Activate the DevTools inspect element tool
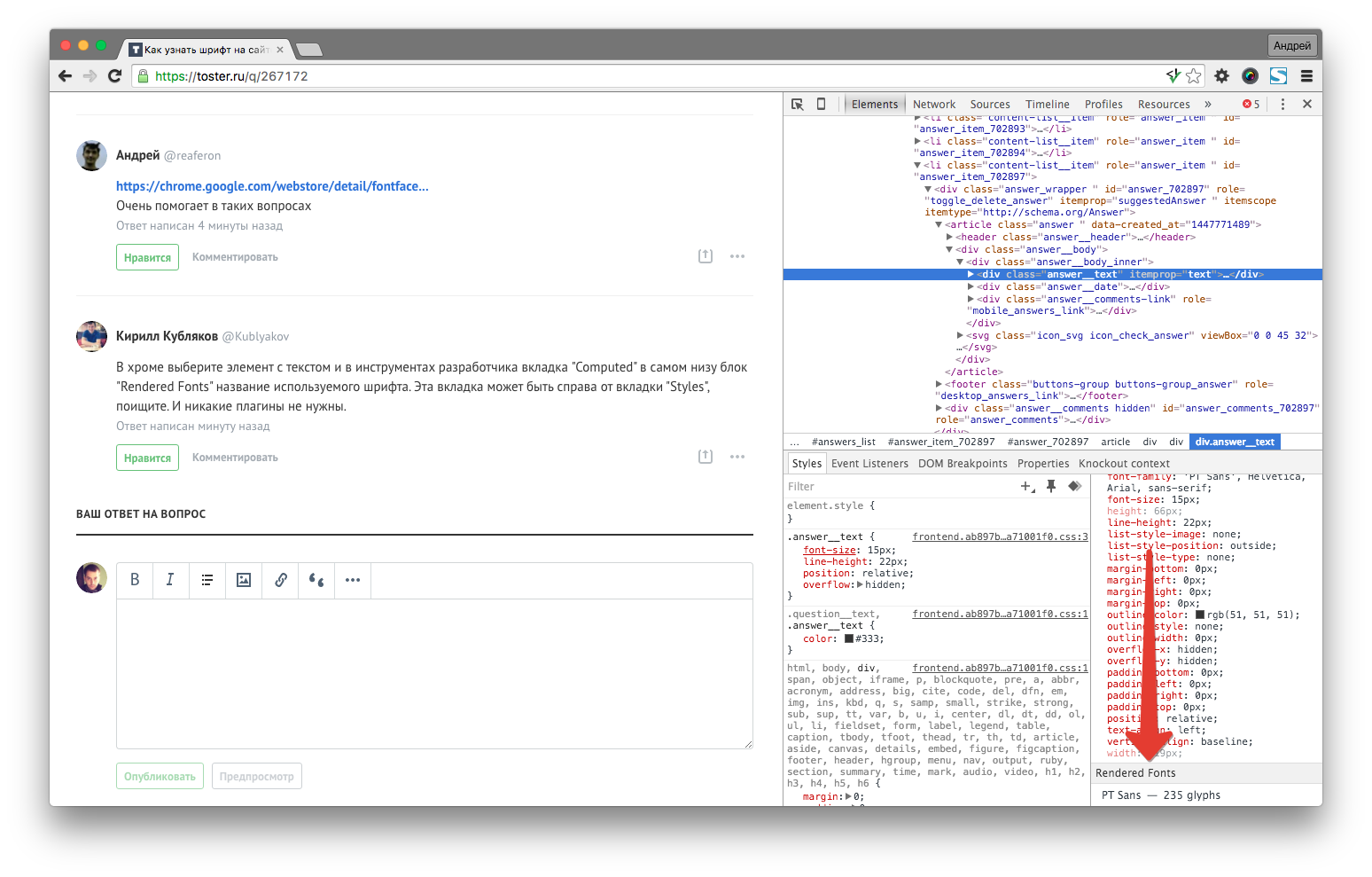Screen dimensions: 1372x877 (x=798, y=104)
